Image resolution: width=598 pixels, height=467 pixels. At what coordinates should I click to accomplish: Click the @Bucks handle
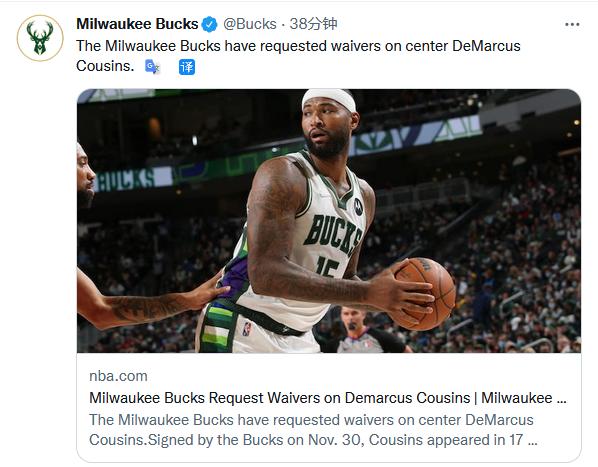250,24
